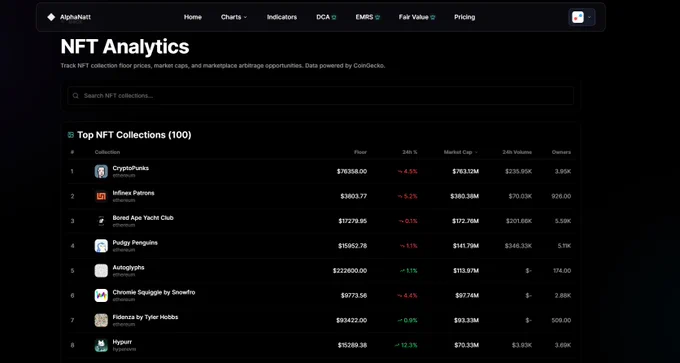Click the grid icon beside Top NFT Collections
Viewport: 680px width, 363px height.
(71, 135)
